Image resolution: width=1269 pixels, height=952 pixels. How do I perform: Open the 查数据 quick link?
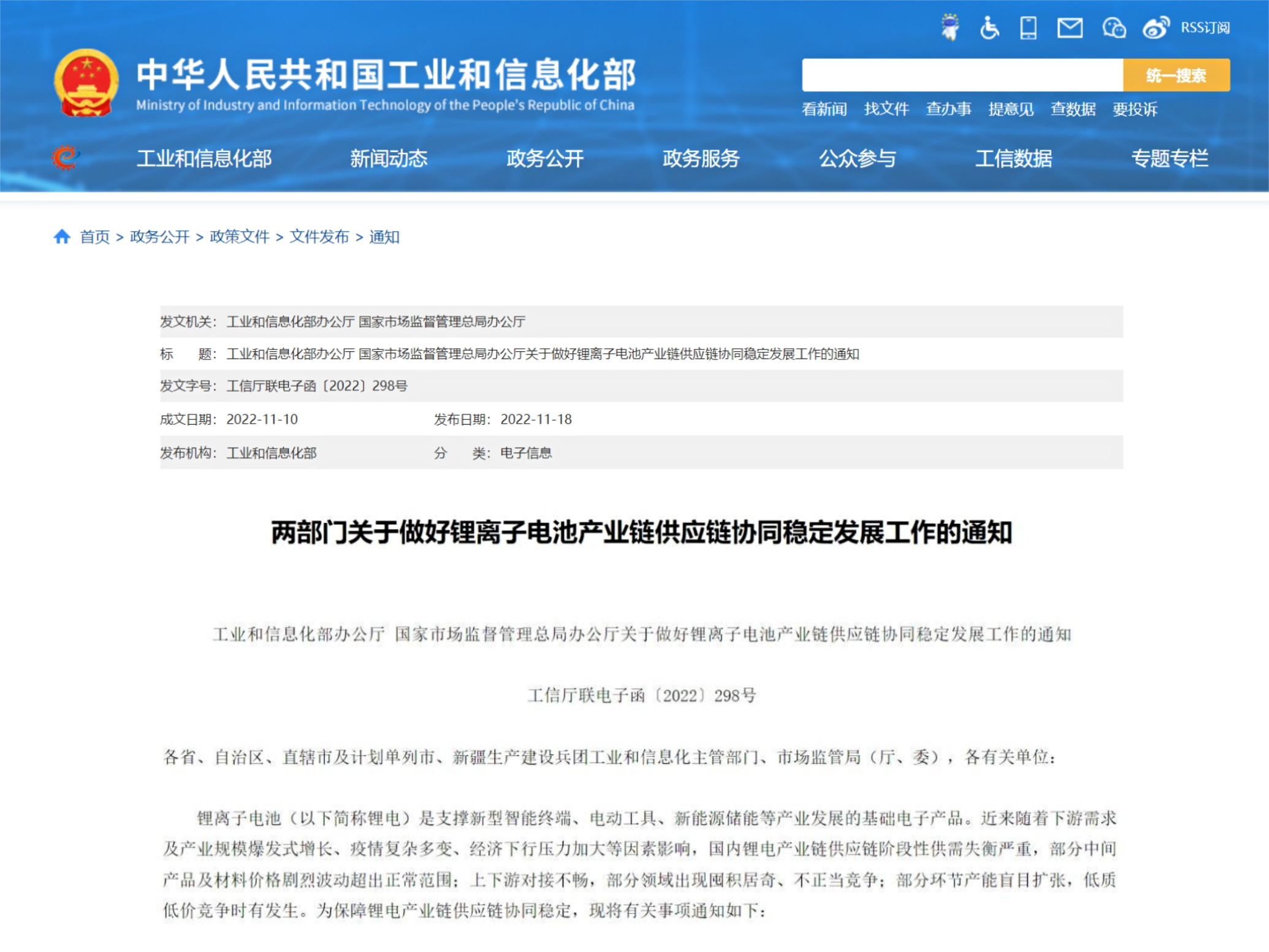coord(1073,109)
